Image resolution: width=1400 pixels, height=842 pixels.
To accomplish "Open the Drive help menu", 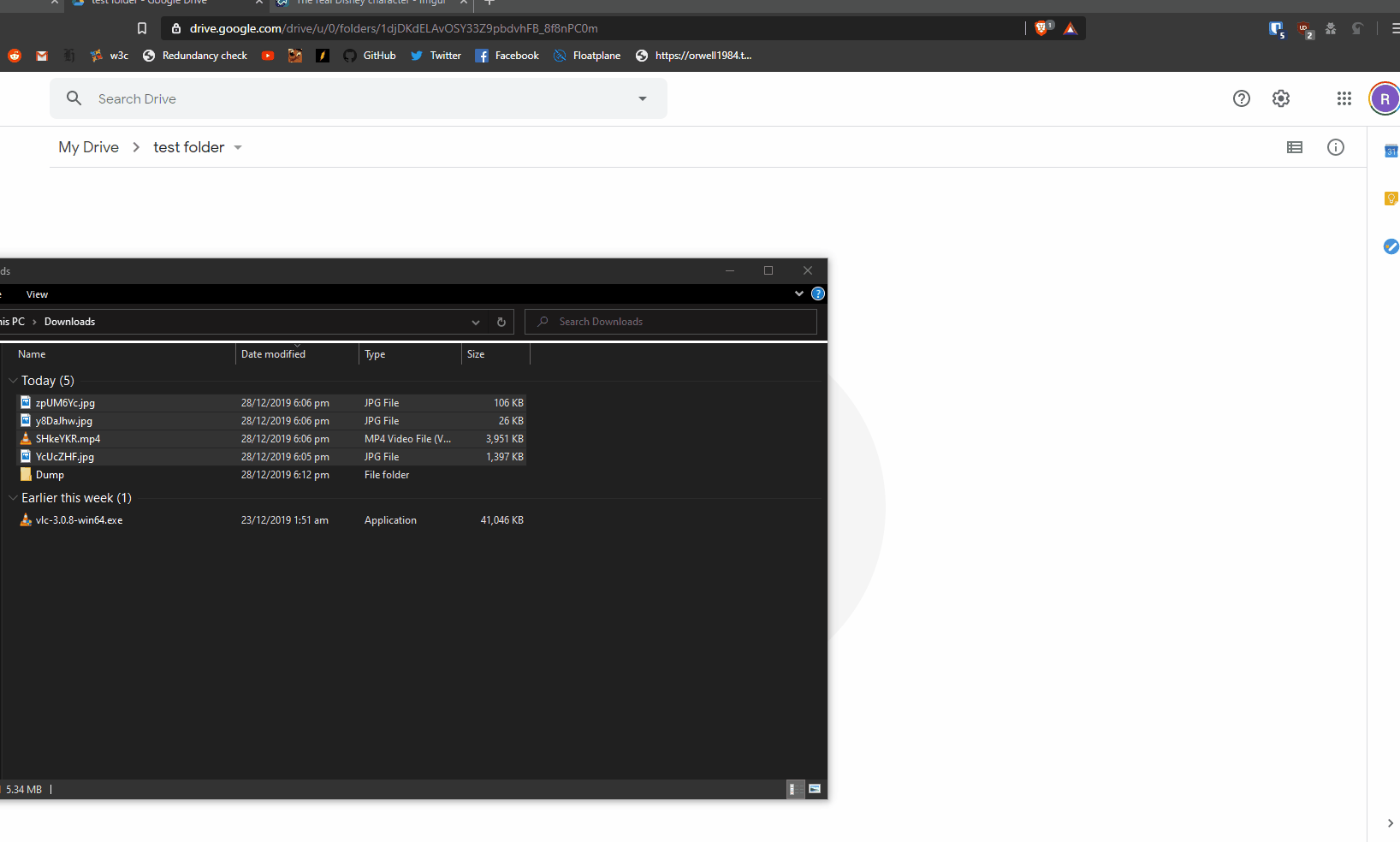I will pos(1242,98).
